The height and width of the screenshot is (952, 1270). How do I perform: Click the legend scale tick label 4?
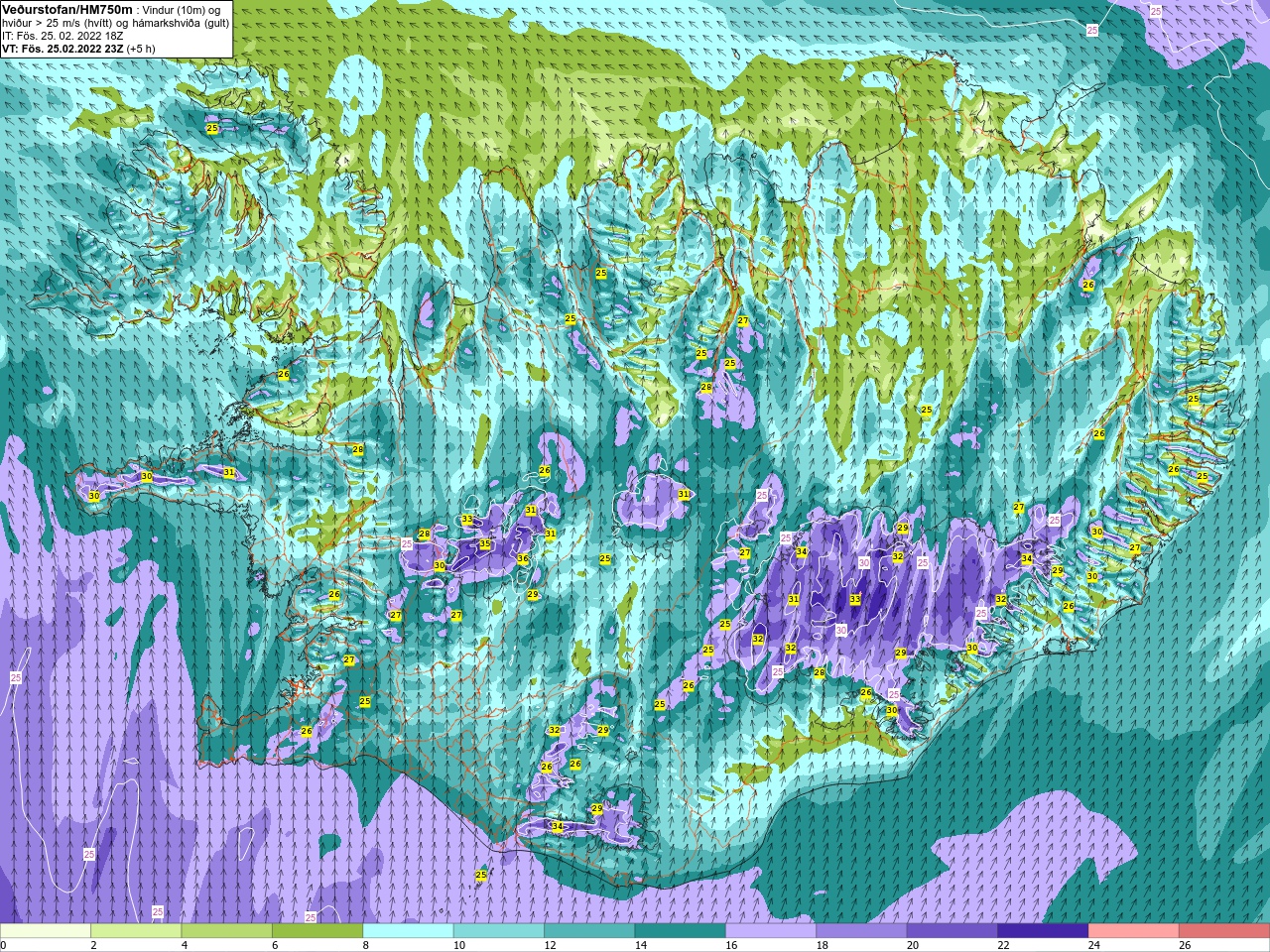[185, 945]
